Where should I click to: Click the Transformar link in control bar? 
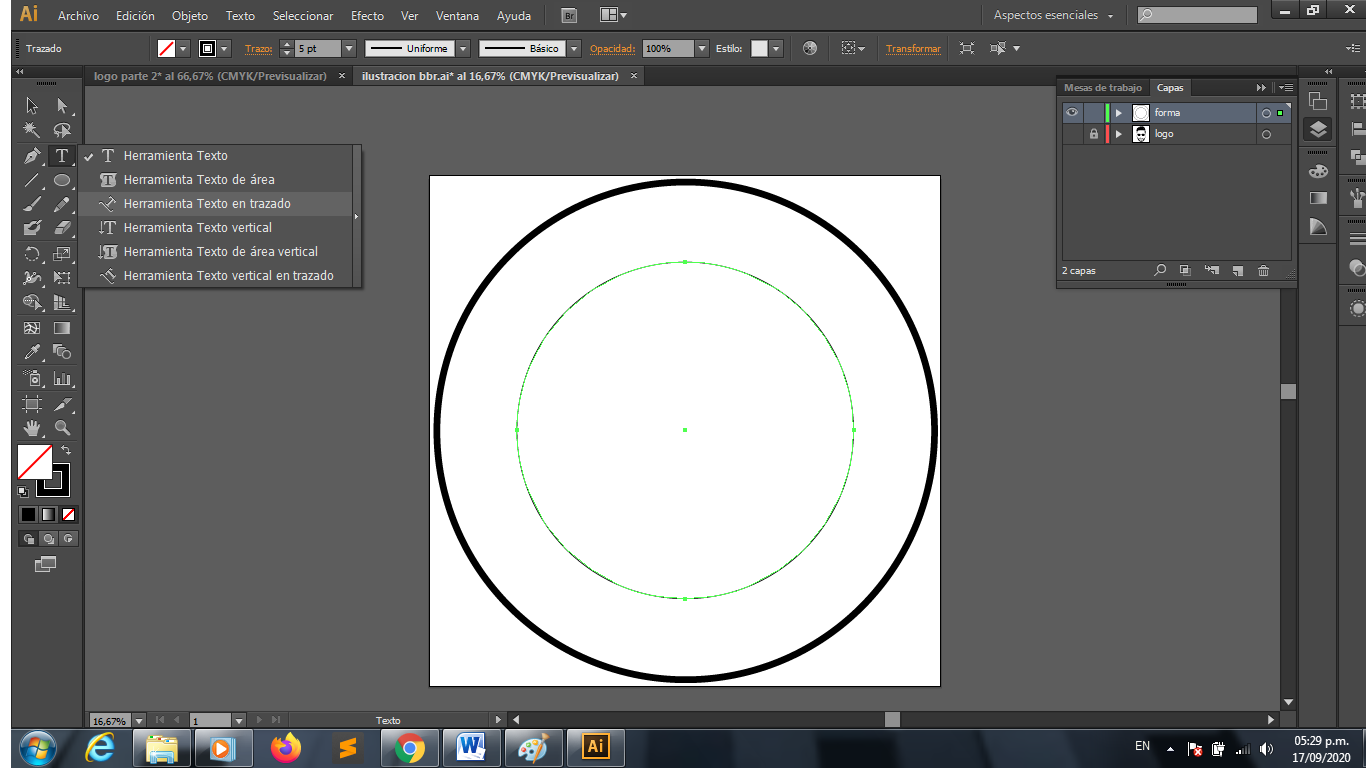(x=913, y=48)
